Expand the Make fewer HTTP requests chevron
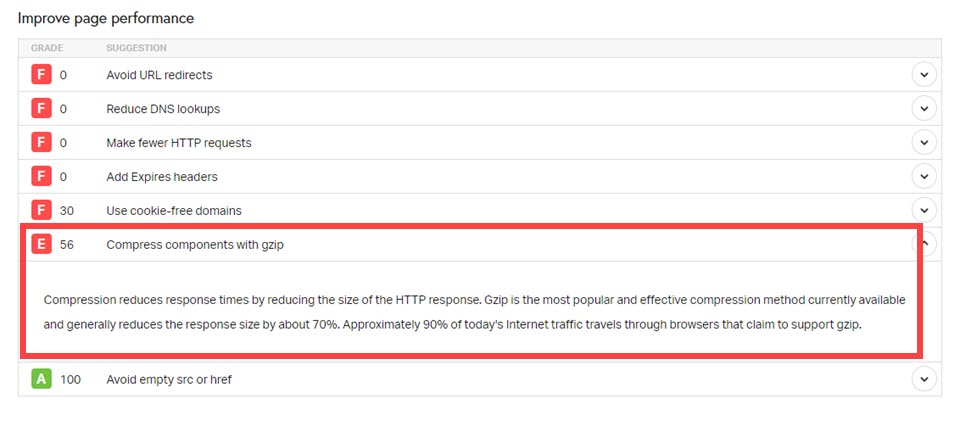Screen dimensions: 960x421 (x=924, y=143)
